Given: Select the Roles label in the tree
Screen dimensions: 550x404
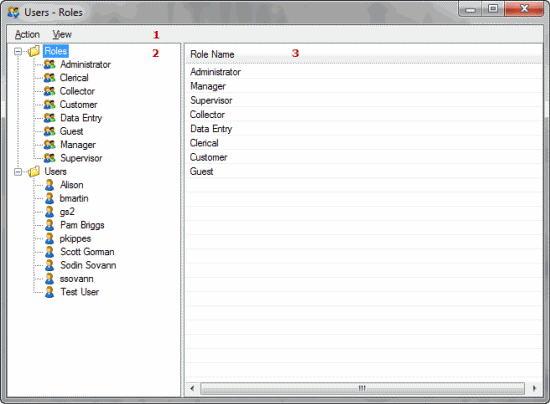Looking at the screenshot, I should (55, 51).
